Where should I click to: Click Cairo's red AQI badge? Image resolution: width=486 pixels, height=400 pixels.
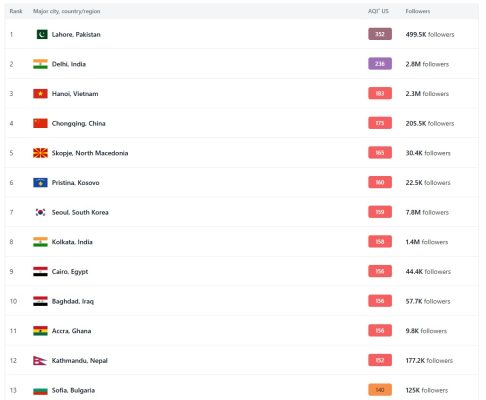tap(380, 271)
